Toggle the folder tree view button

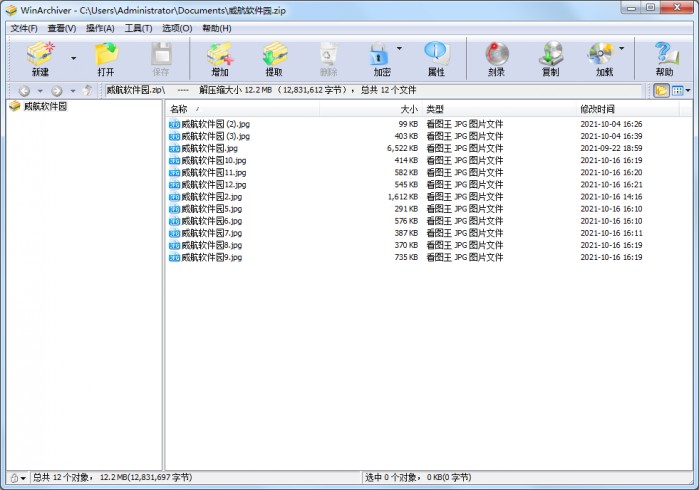click(x=660, y=90)
